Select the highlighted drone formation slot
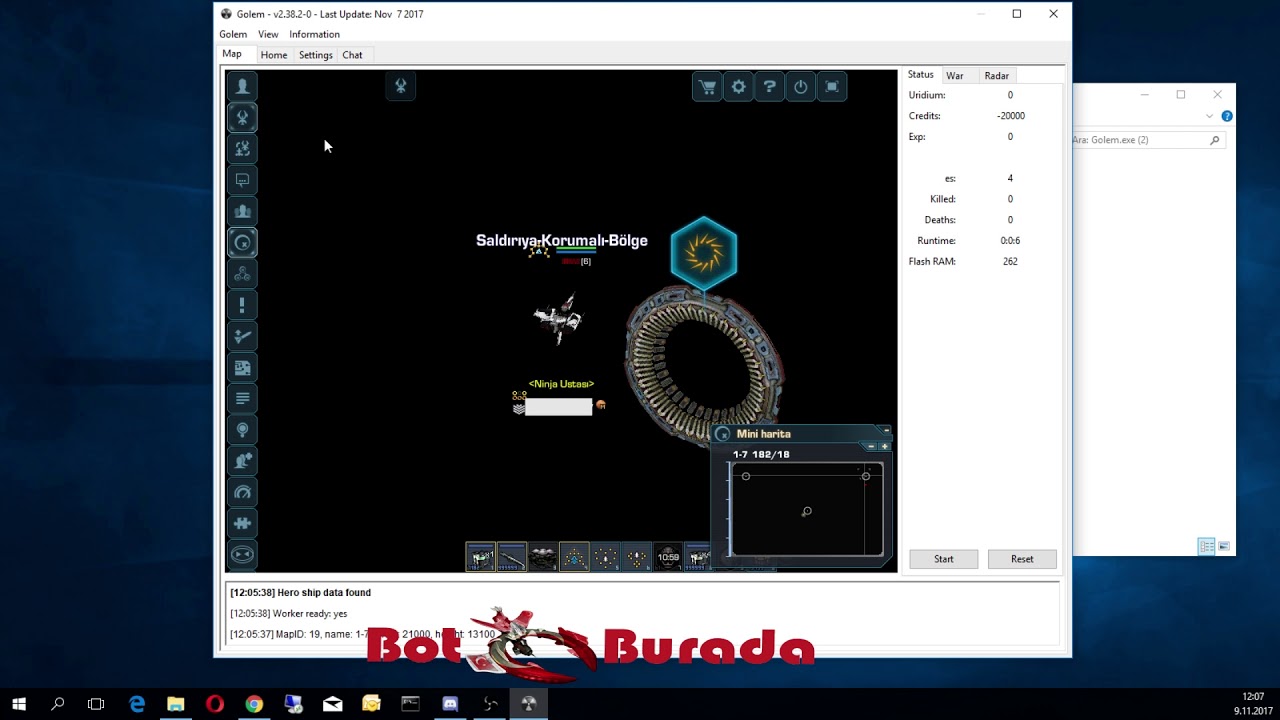 574,557
